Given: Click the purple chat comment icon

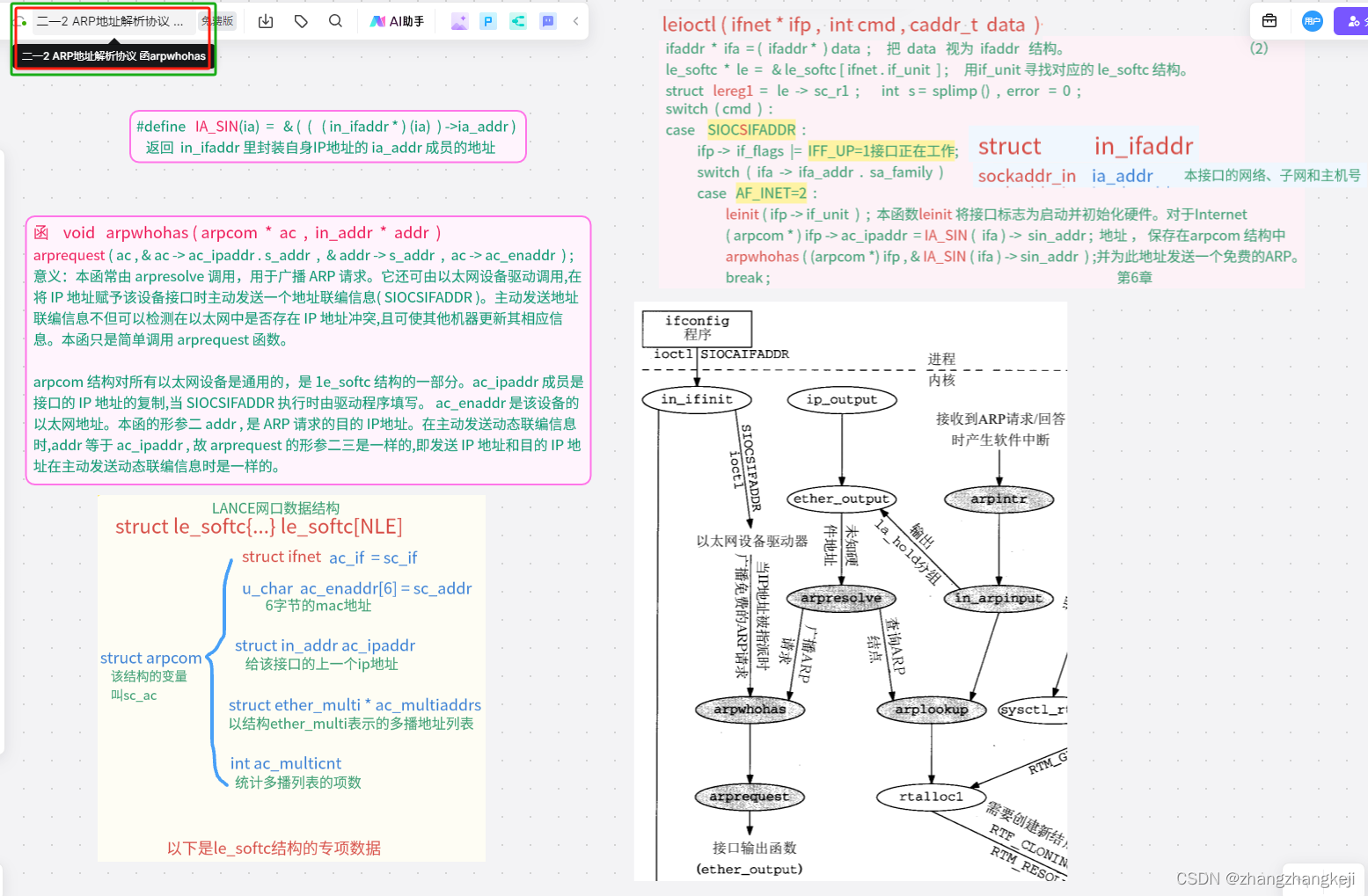Looking at the screenshot, I should [548, 21].
